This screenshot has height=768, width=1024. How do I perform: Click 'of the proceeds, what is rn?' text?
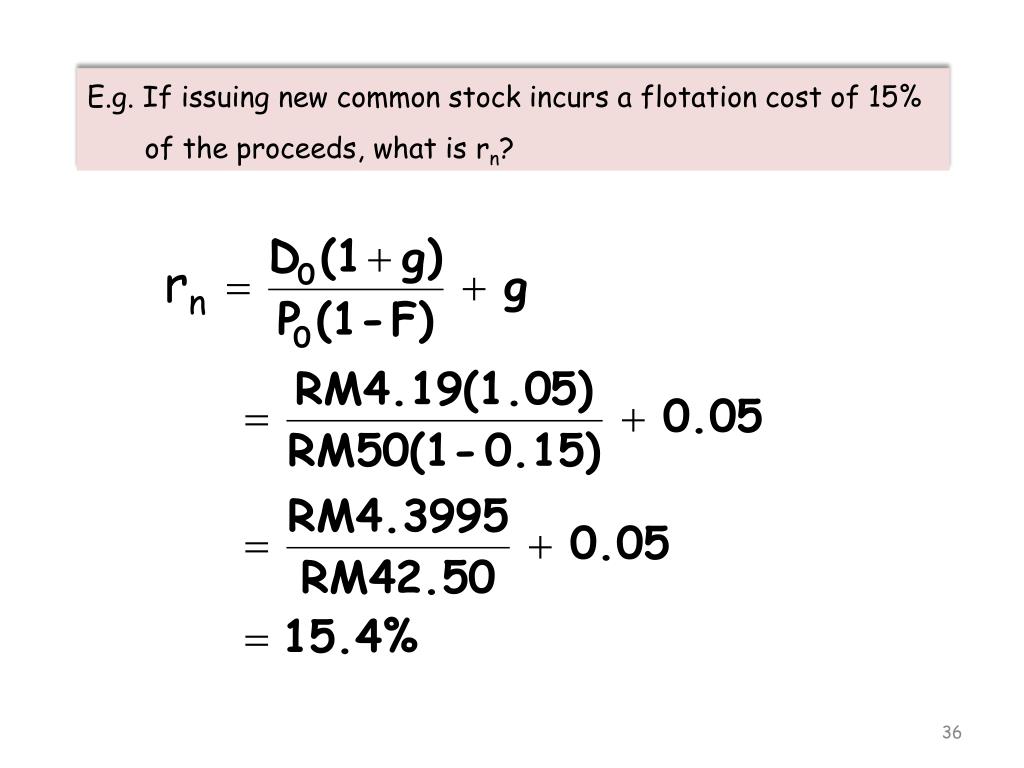(x=328, y=149)
